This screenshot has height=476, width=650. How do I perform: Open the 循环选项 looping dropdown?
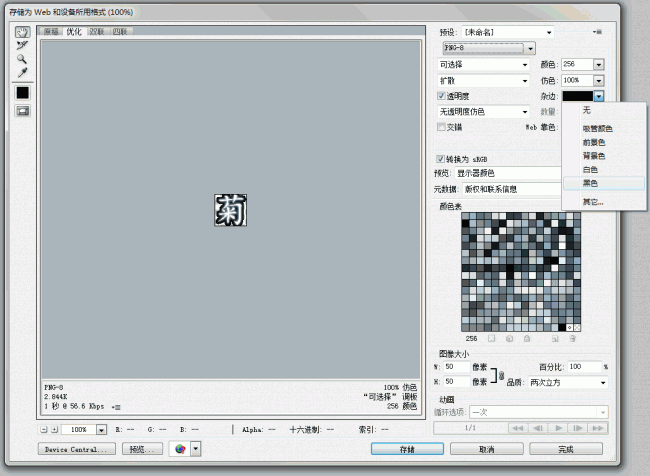point(538,412)
